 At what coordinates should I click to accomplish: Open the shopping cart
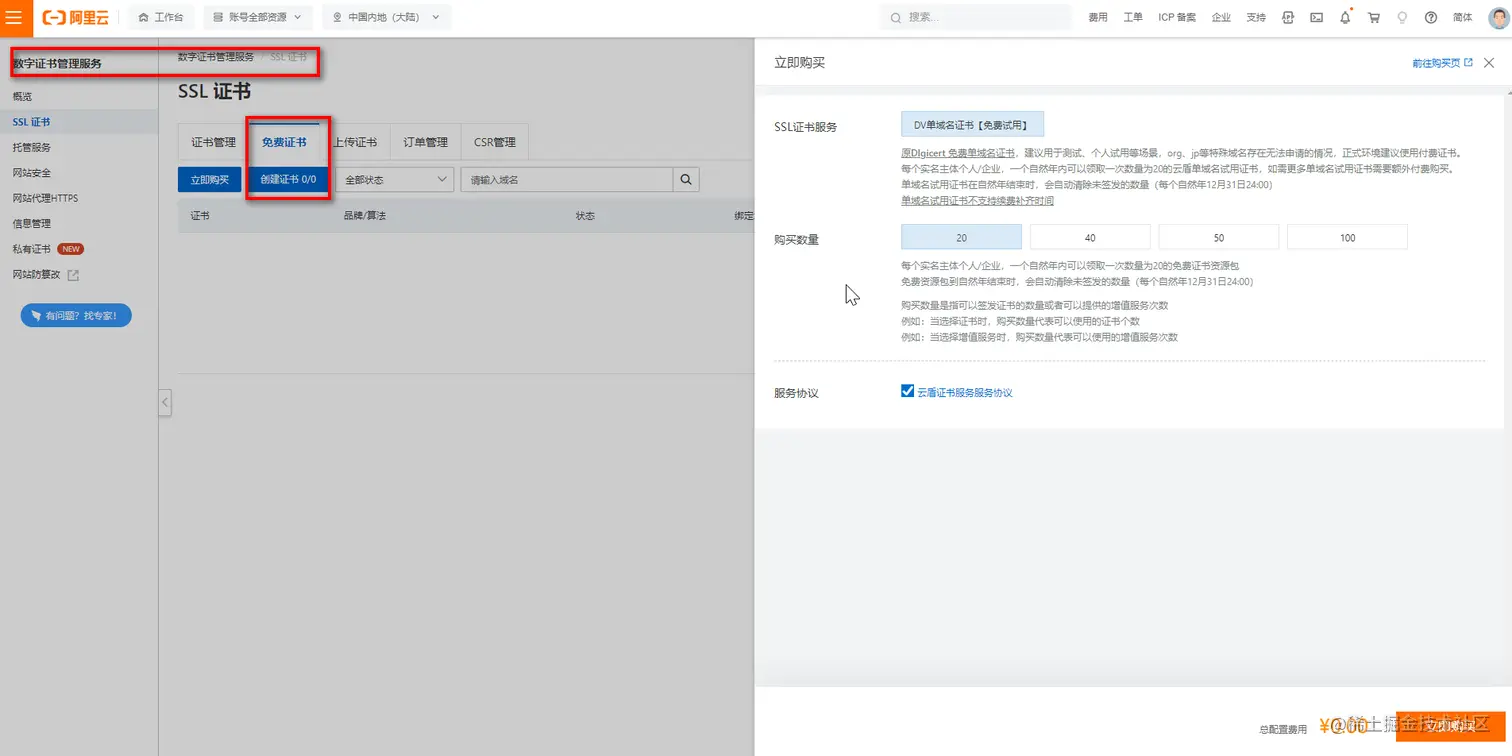click(1374, 17)
